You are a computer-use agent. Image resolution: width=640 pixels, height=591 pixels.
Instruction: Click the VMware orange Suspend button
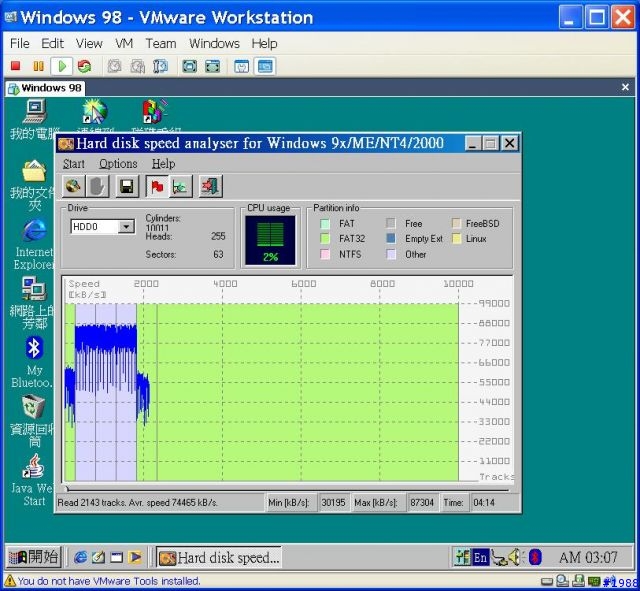[38, 66]
